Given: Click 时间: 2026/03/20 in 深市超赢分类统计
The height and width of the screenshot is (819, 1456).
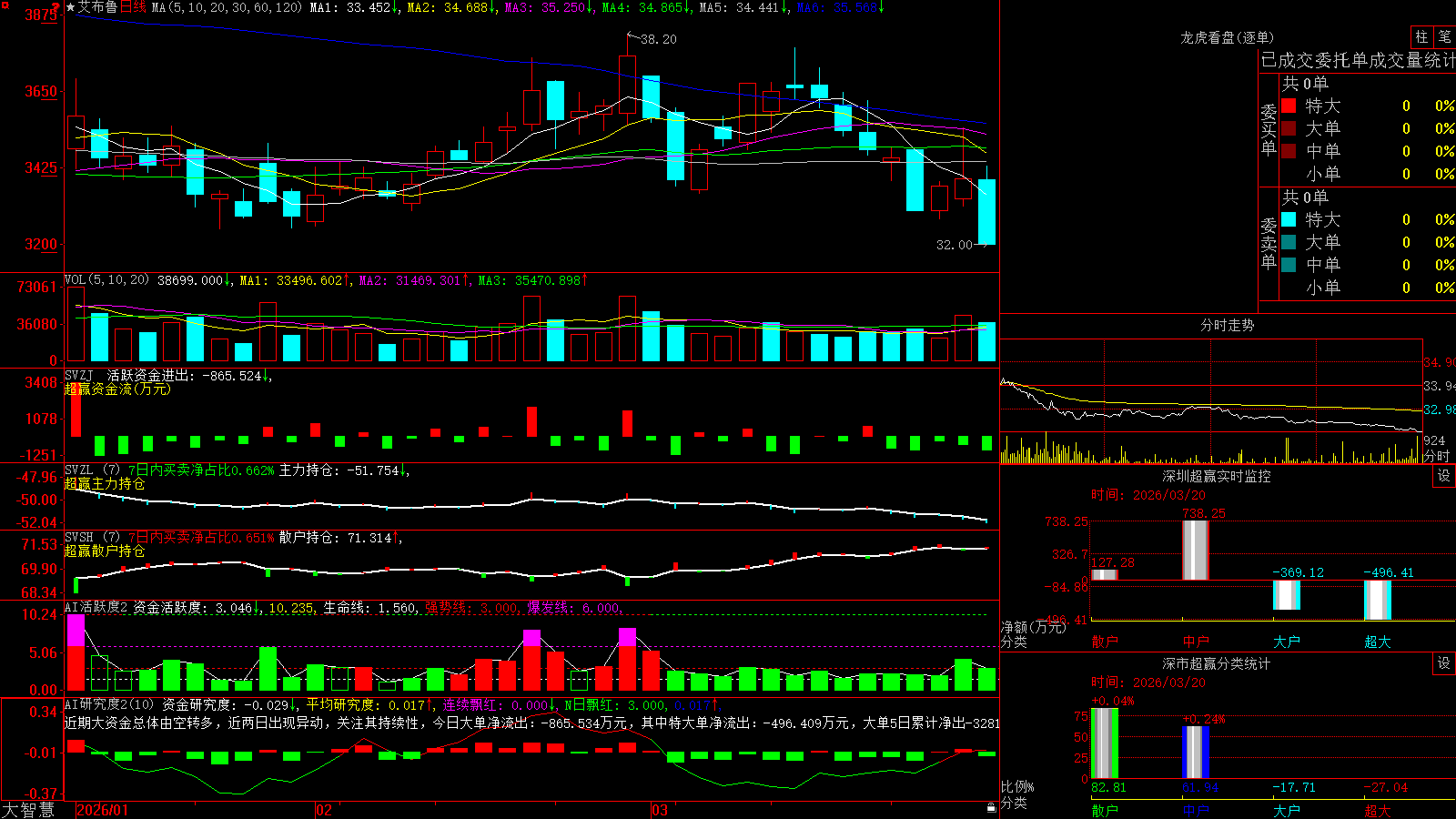Looking at the screenshot, I should (x=1148, y=682).
